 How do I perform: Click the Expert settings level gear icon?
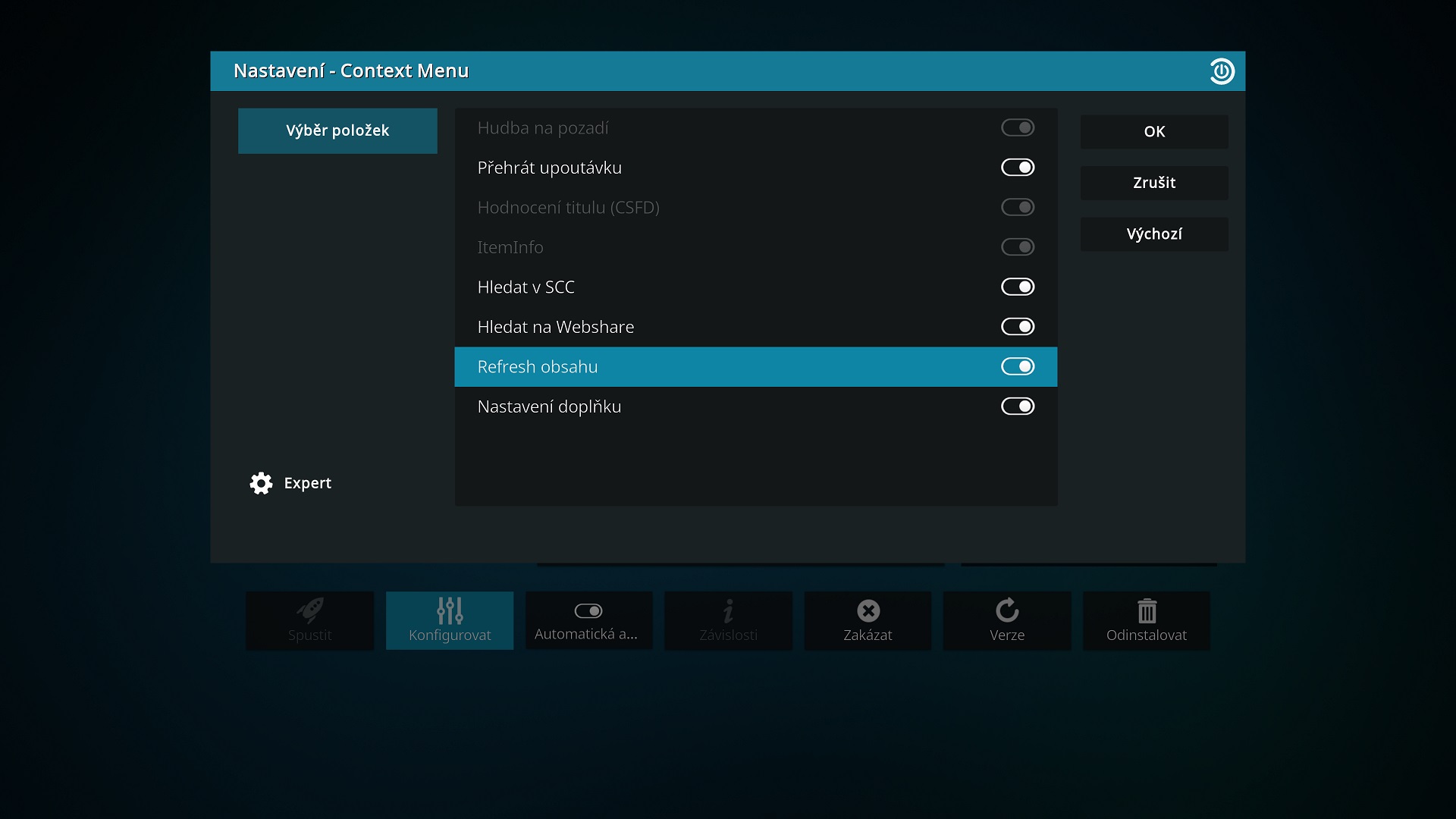(261, 483)
